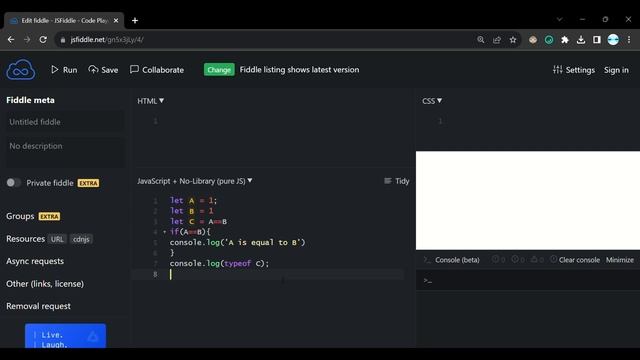This screenshot has width=640, height=360.
Task: Click the console prompt input
Action: coord(528,280)
